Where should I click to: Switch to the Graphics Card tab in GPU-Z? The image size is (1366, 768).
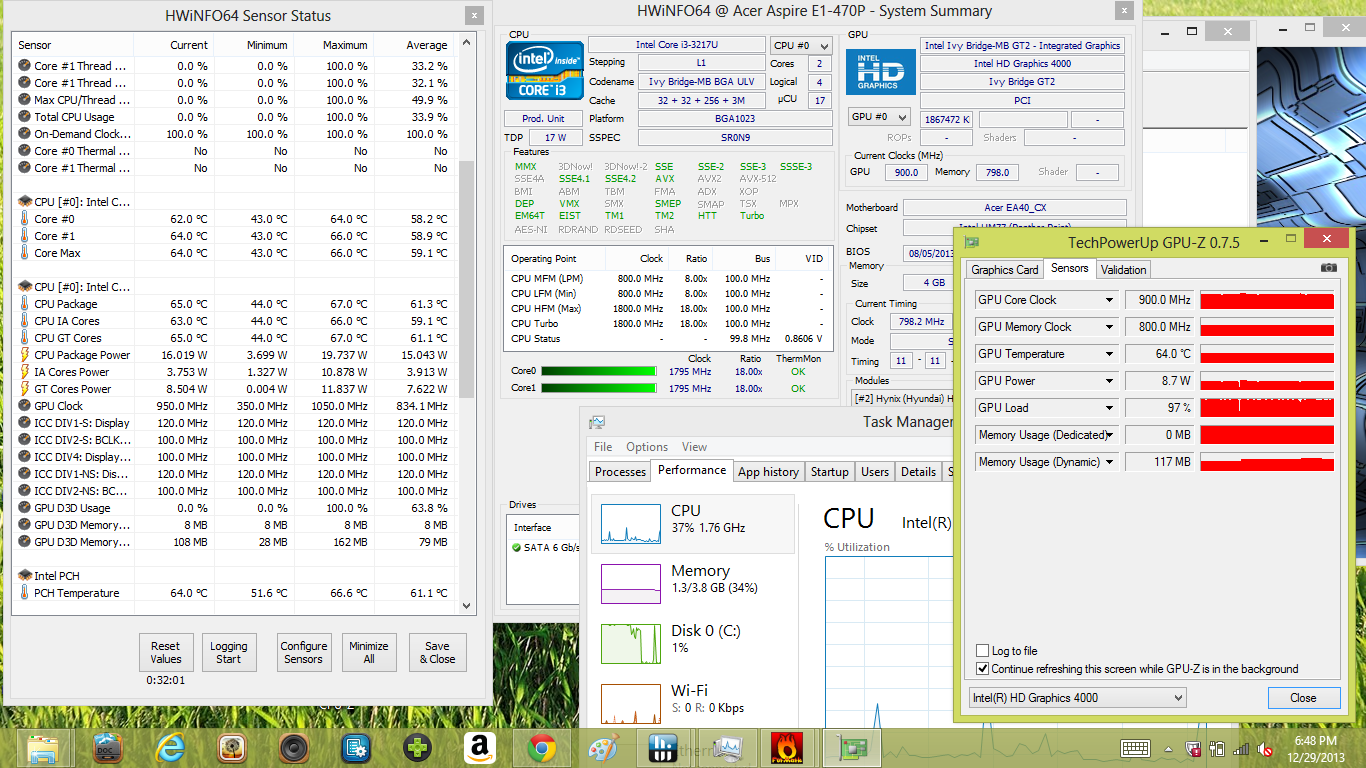(1005, 269)
